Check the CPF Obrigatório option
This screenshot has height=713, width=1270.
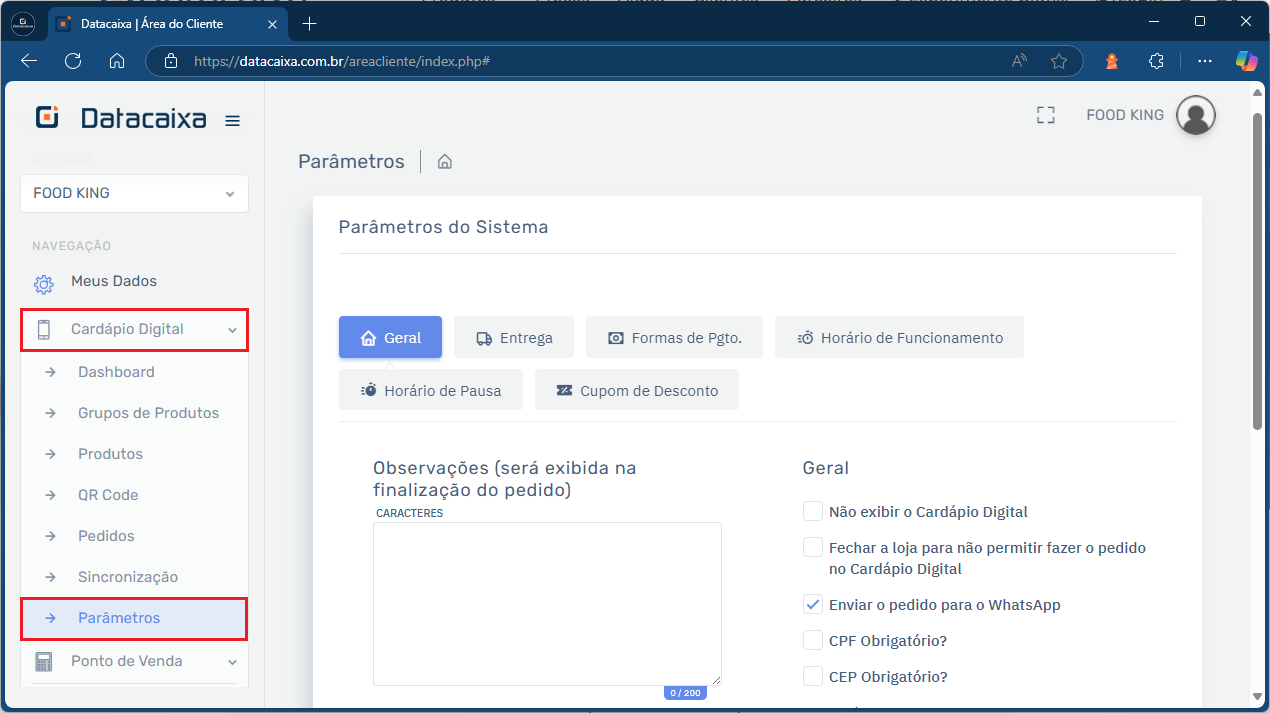point(813,641)
